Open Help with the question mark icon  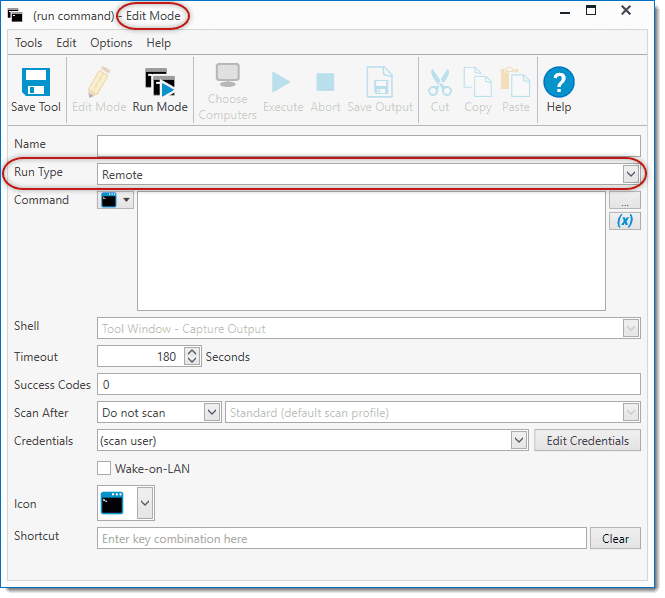click(x=559, y=82)
